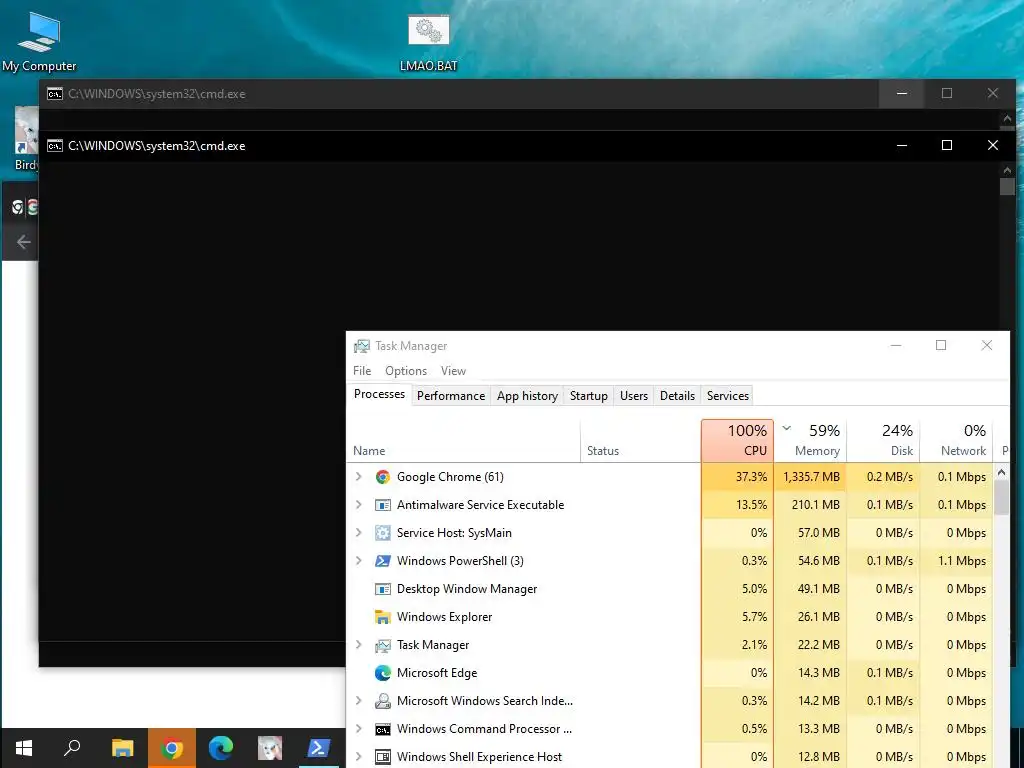Expand Windows PowerShell (3) group
Image resolution: width=1024 pixels, height=768 pixels.
359,561
